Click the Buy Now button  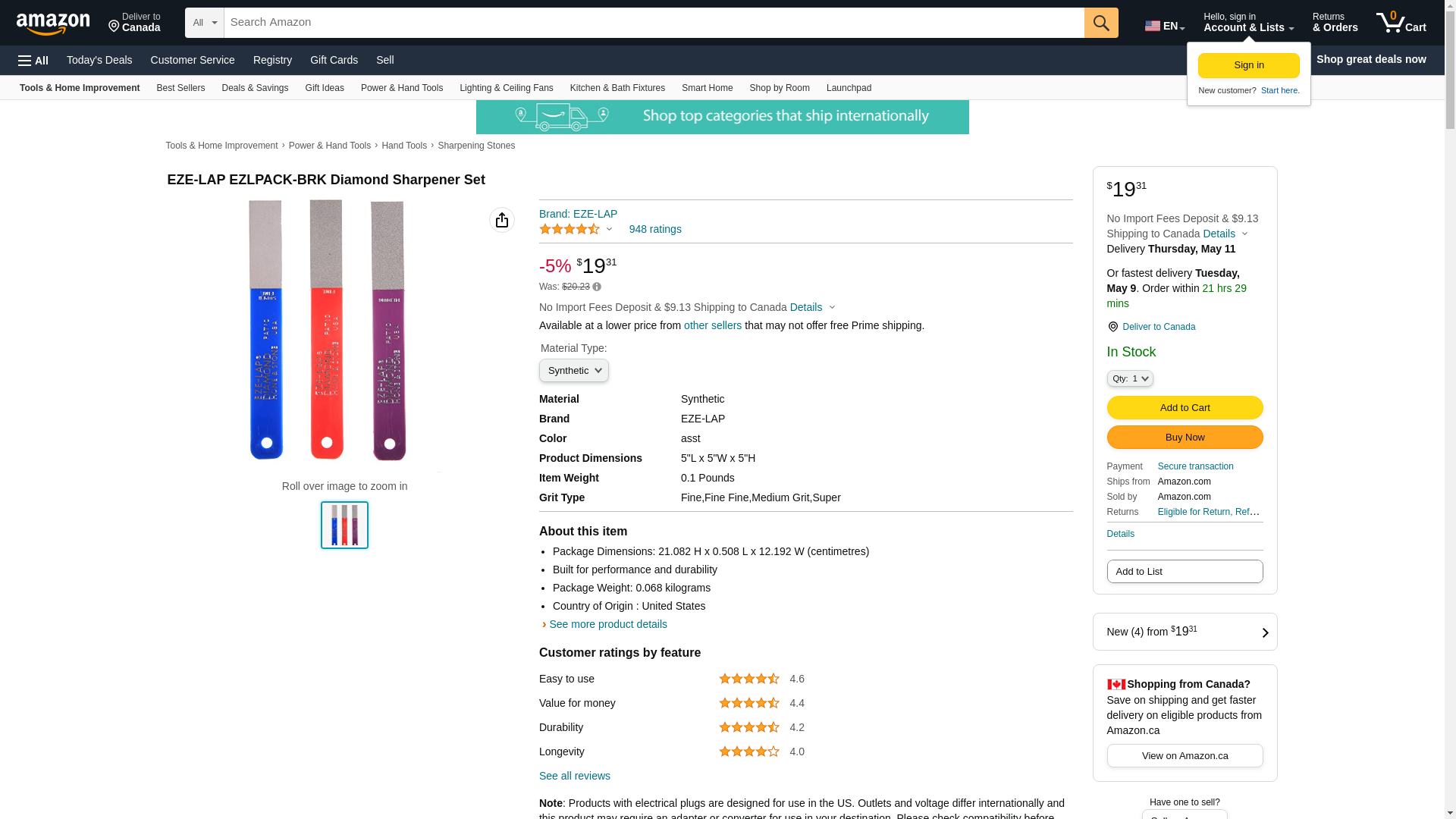tap(1185, 438)
